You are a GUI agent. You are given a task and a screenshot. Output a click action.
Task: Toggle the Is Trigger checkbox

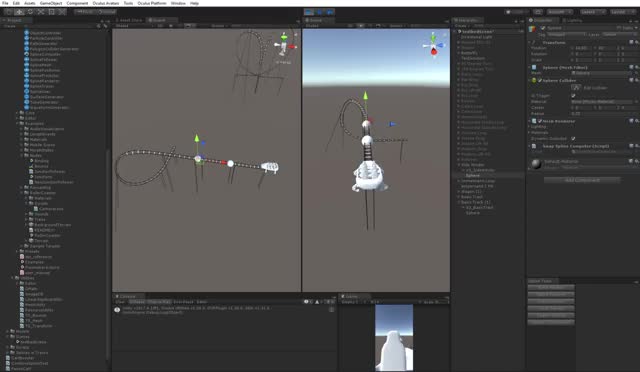573,96
